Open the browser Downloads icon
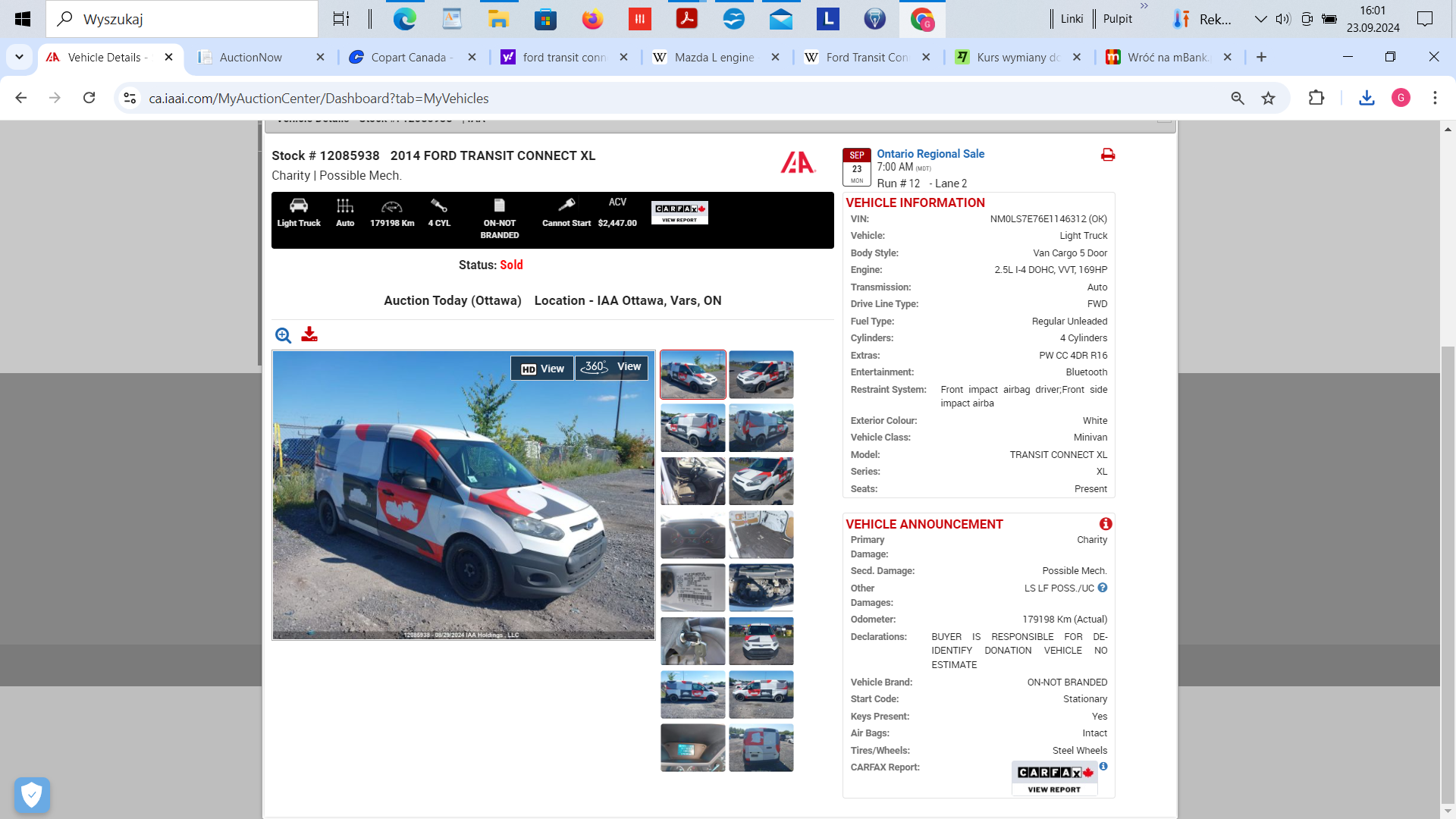Screen dimensions: 1456x819 (1367, 98)
